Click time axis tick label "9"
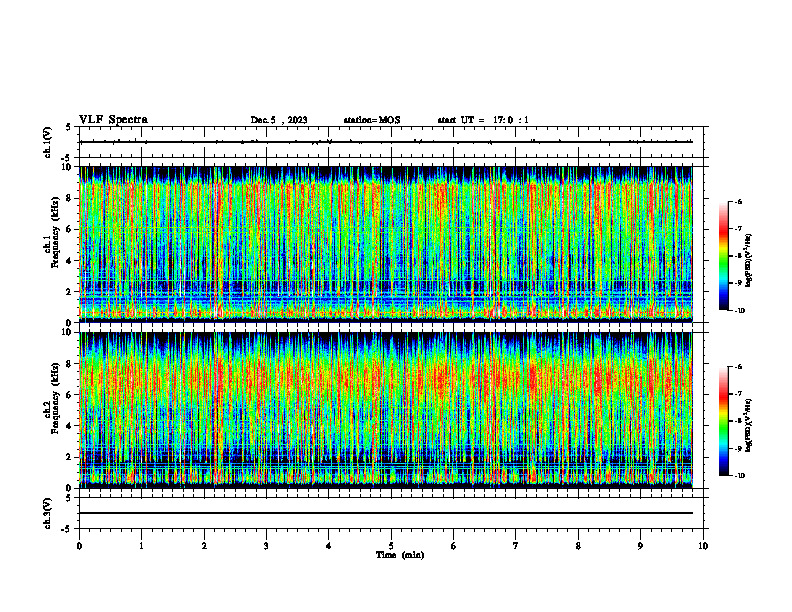 pyautogui.click(x=640, y=546)
